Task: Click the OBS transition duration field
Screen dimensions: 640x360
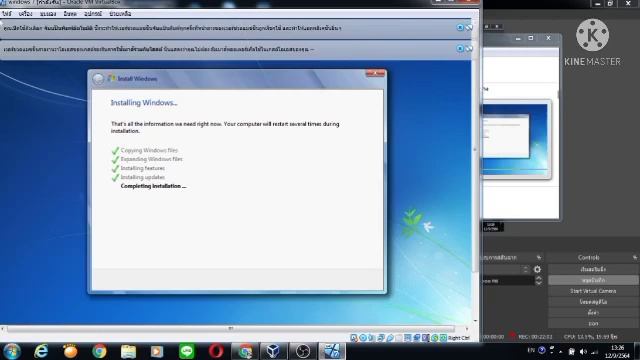Action: click(x=508, y=281)
